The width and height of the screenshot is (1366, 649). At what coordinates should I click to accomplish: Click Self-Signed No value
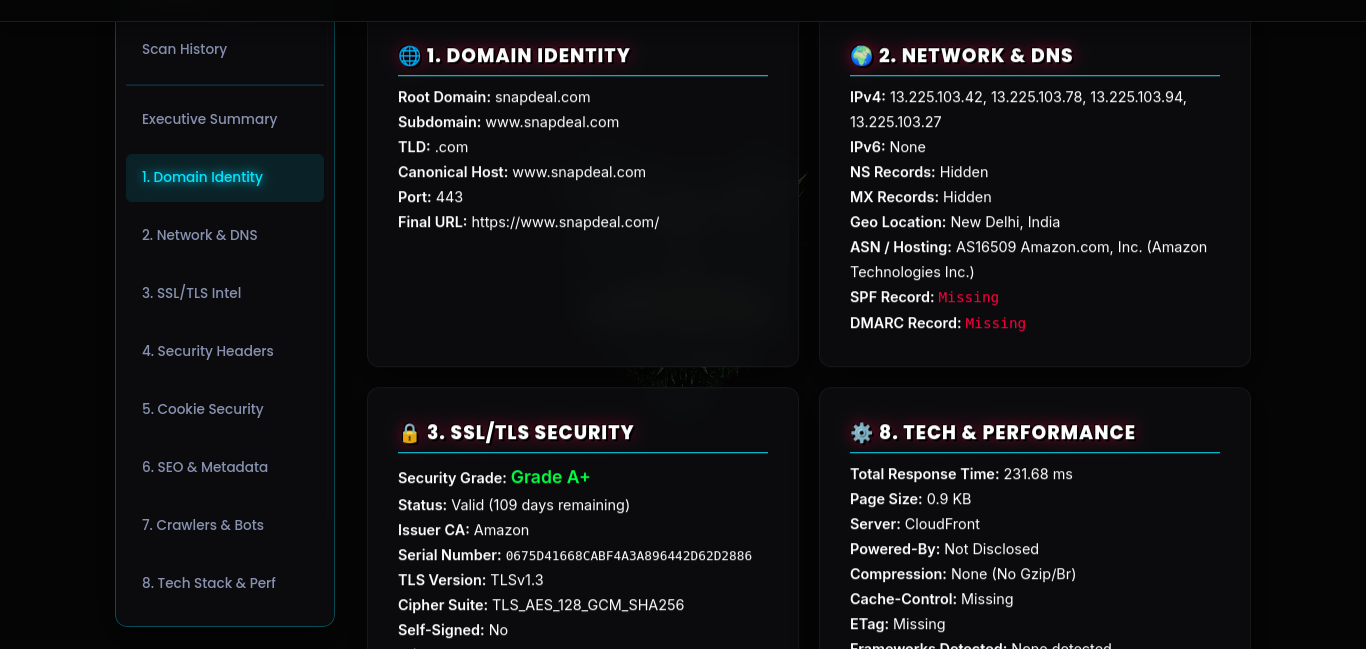498,630
